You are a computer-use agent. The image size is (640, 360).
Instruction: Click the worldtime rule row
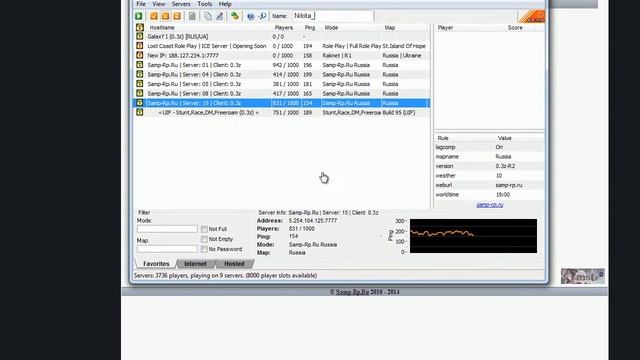pos(489,194)
